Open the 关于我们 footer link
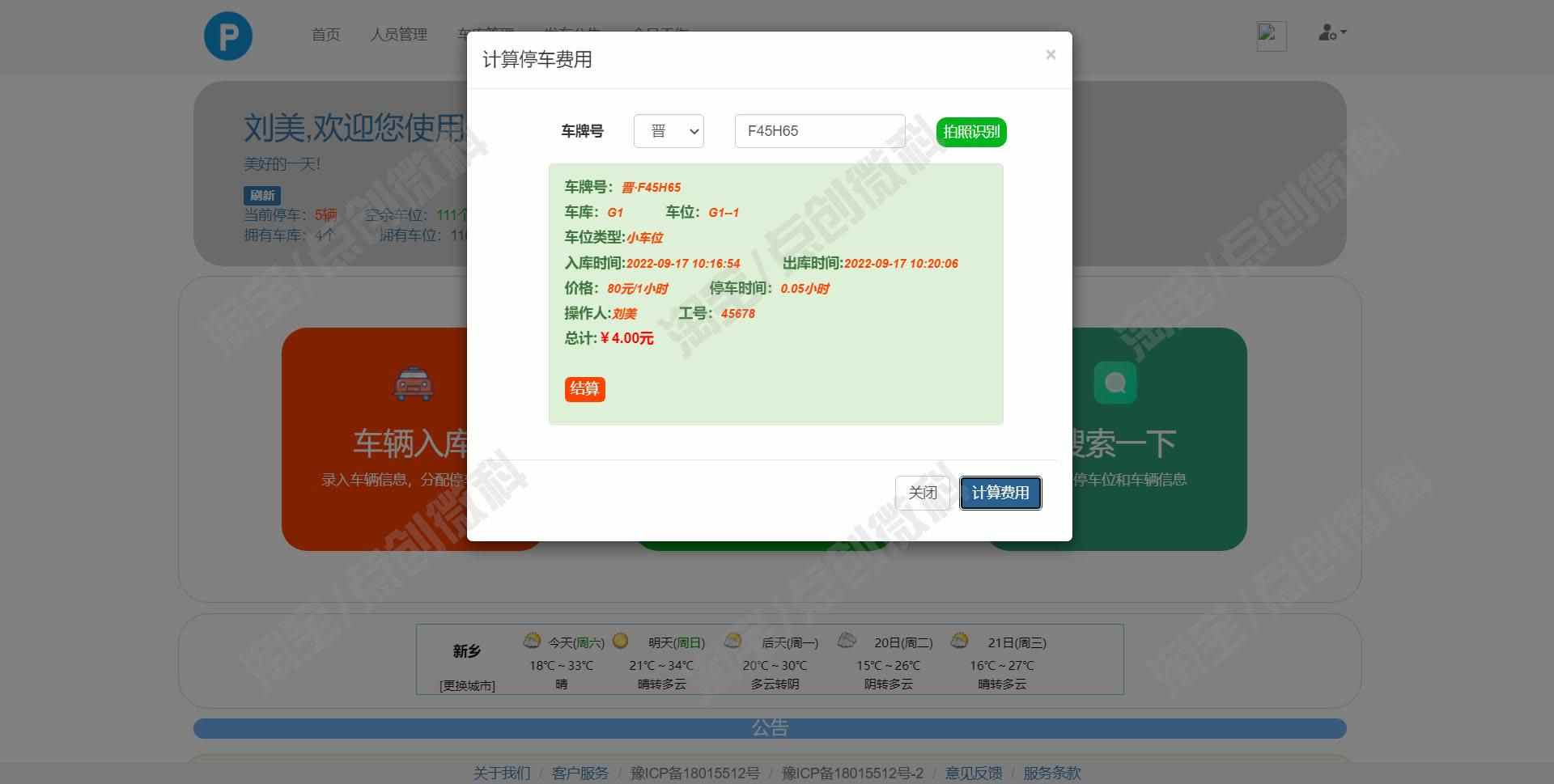1554x784 pixels. tap(502, 773)
